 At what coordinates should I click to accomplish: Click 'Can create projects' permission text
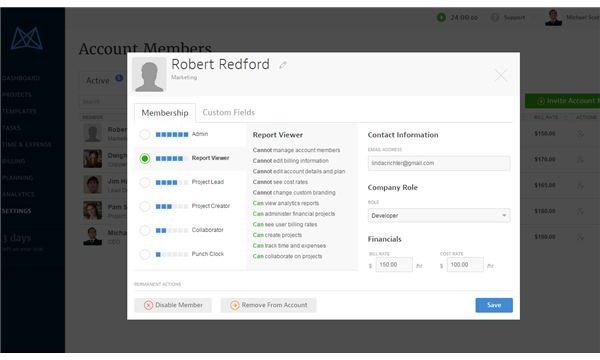(x=277, y=235)
